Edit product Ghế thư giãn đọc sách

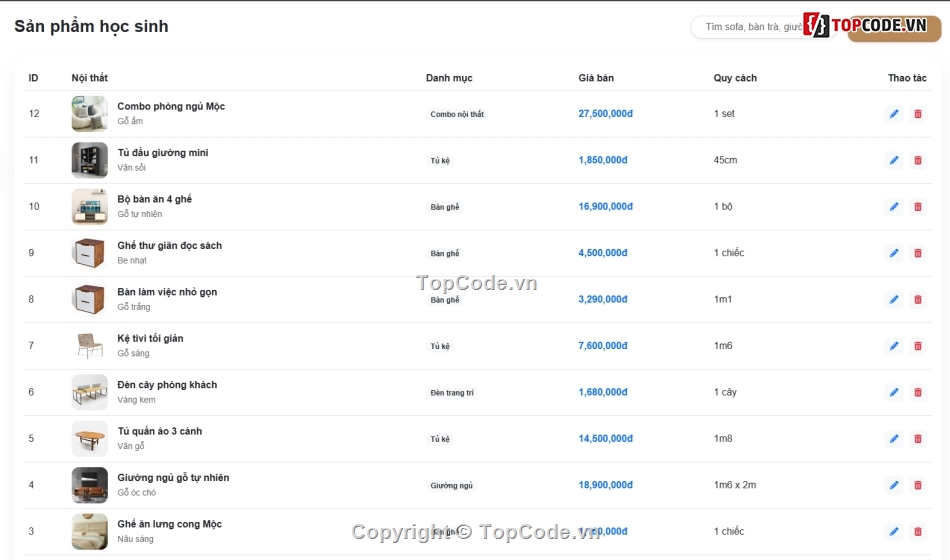click(x=894, y=253)
